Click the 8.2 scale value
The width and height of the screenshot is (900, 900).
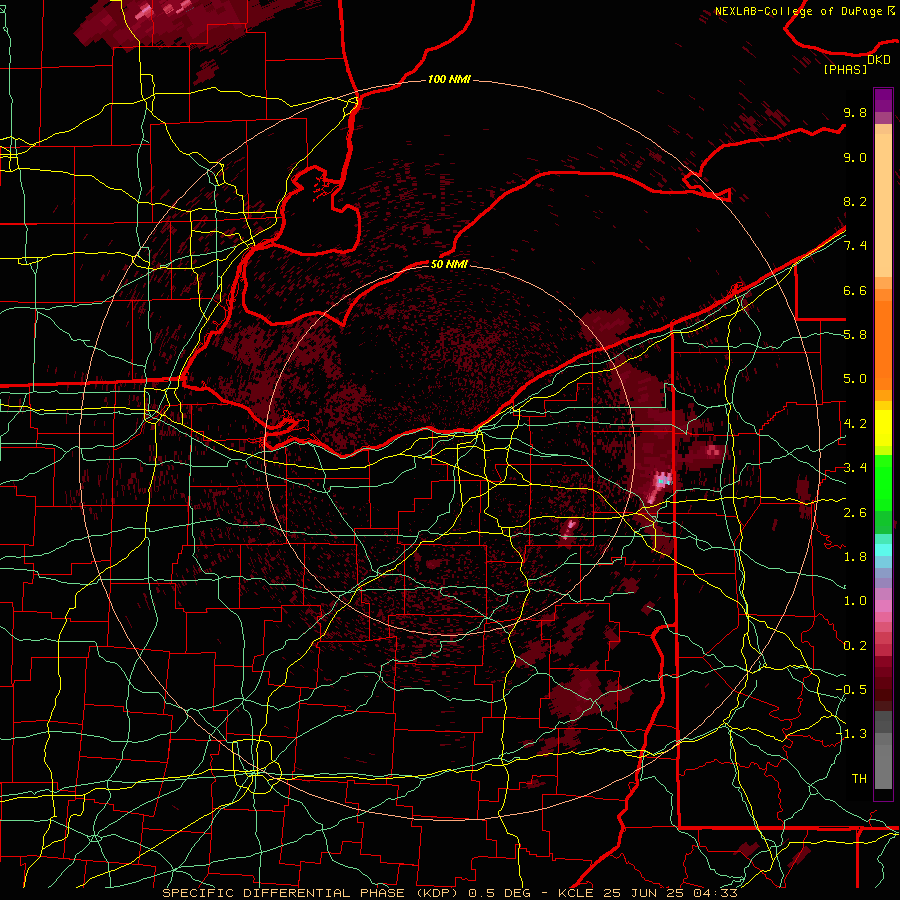[855, 201]
